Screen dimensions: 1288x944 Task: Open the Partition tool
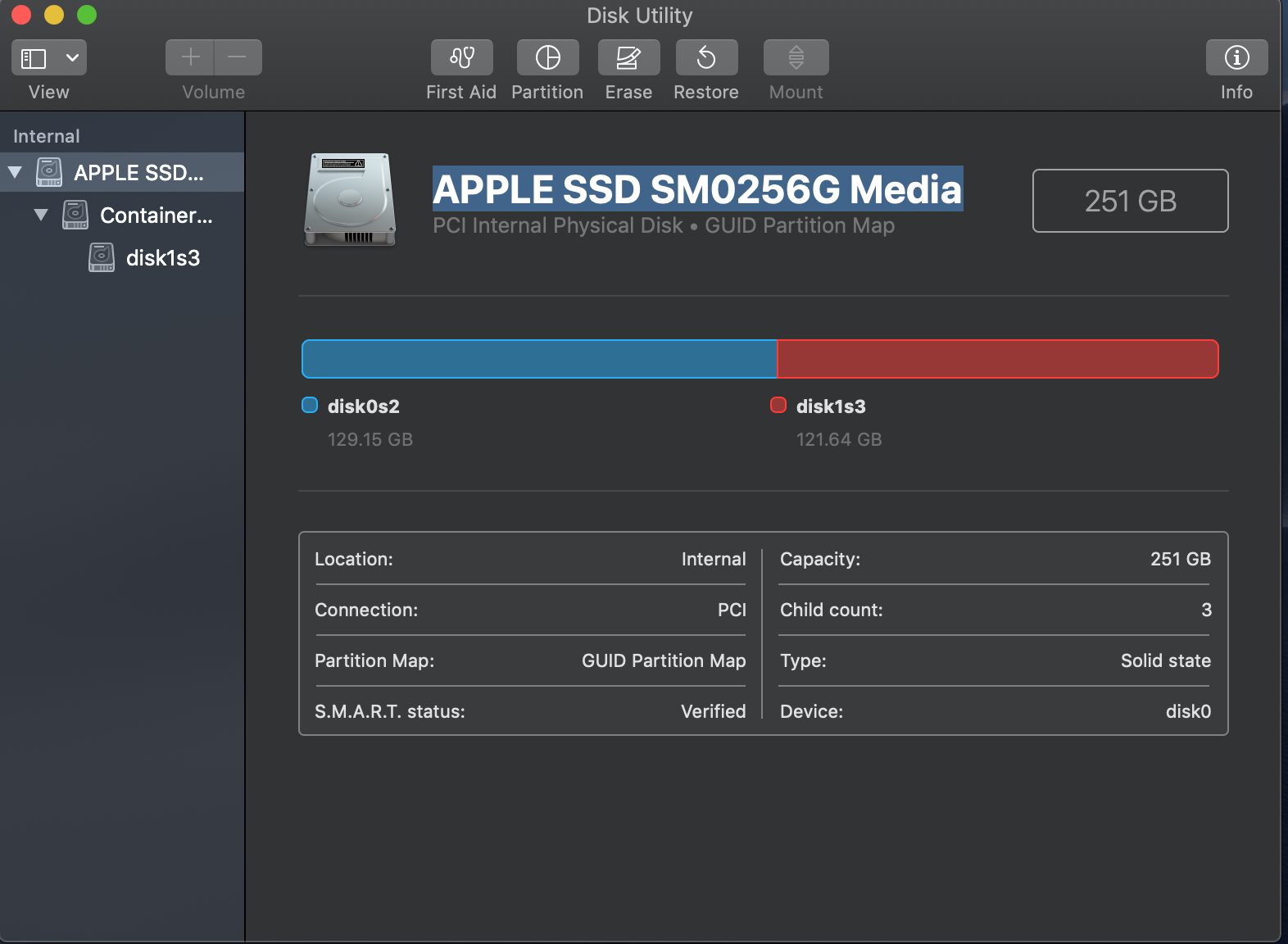pyautogui.click(x=547, y=57)
